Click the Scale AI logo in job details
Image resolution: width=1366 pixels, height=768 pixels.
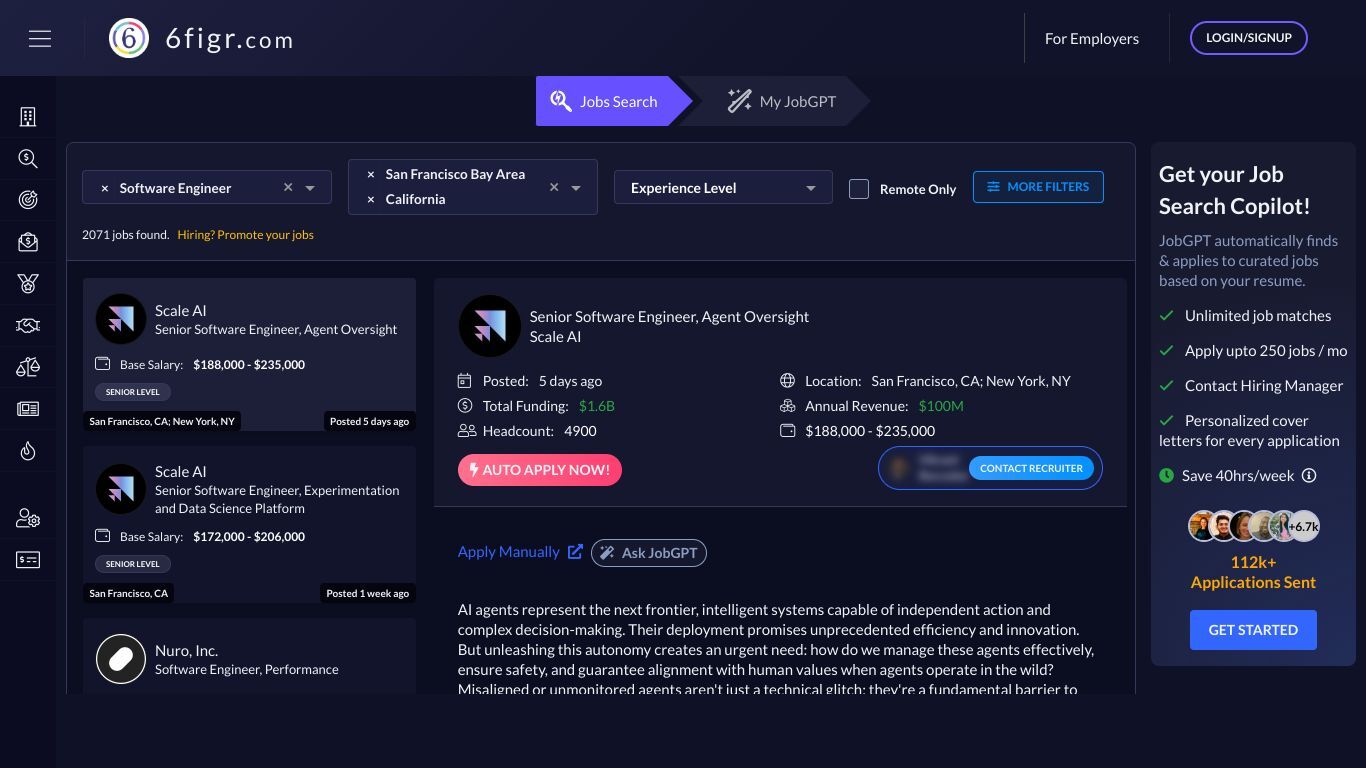tap(489, 326)
